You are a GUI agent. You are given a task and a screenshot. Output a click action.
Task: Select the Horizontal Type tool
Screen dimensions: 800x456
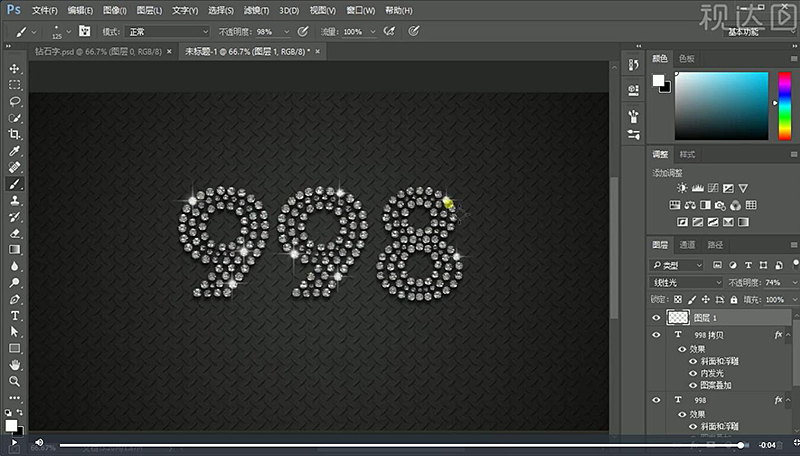coord(14,316)
